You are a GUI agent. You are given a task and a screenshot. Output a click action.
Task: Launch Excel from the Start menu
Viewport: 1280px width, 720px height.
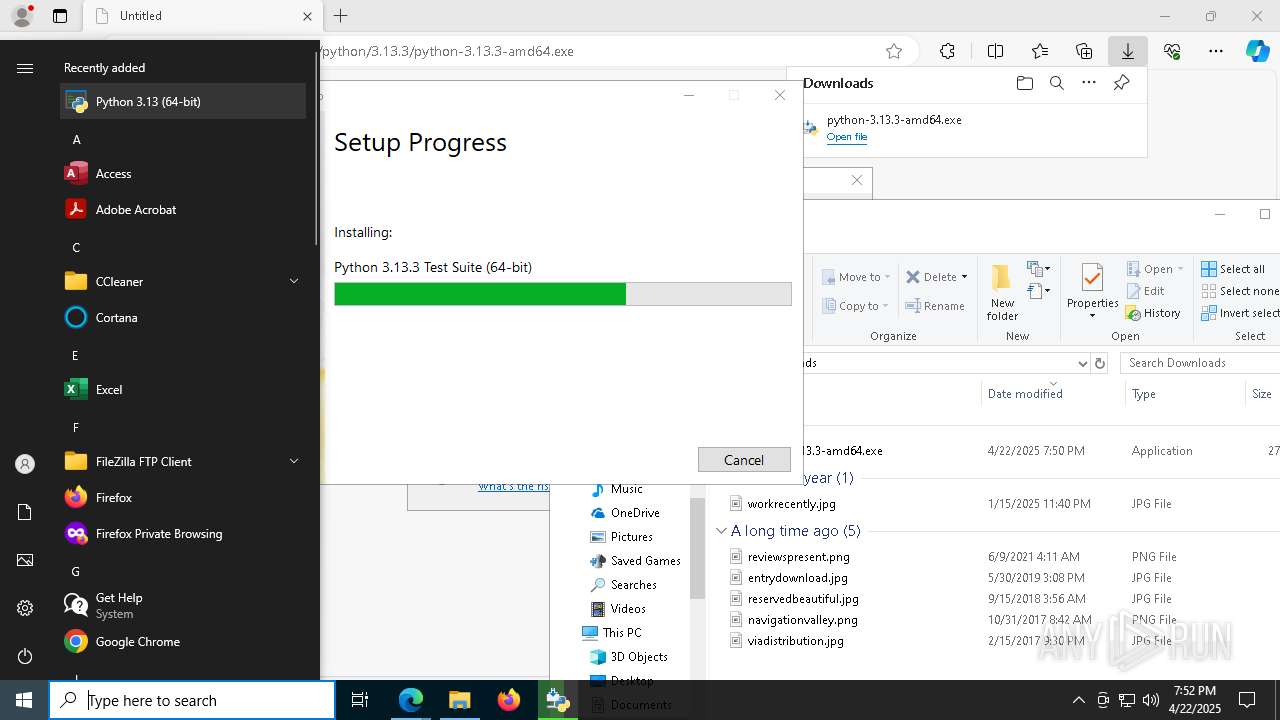(183, 390)
